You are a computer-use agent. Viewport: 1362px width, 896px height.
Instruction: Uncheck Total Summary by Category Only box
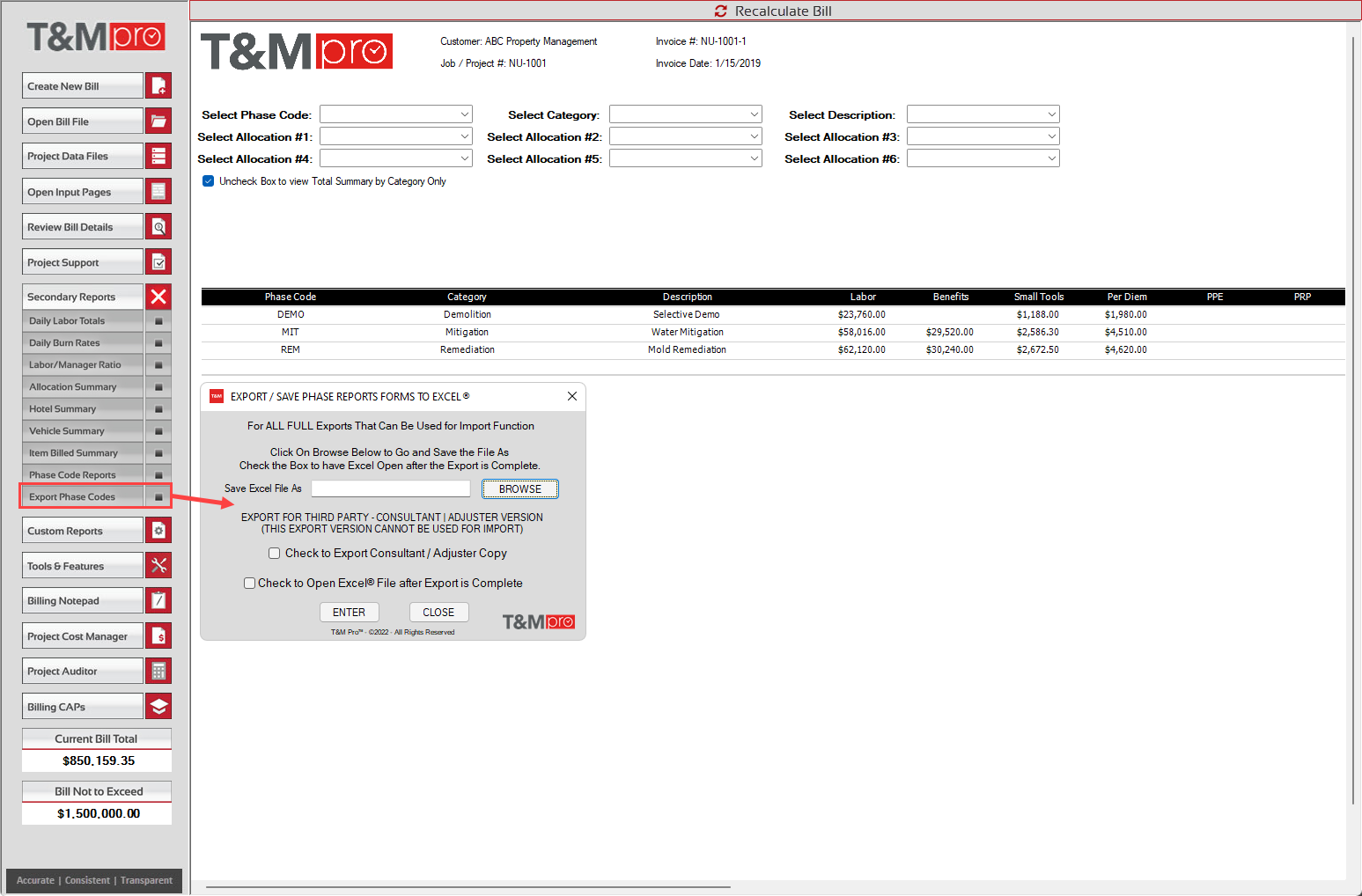point(209,181)
